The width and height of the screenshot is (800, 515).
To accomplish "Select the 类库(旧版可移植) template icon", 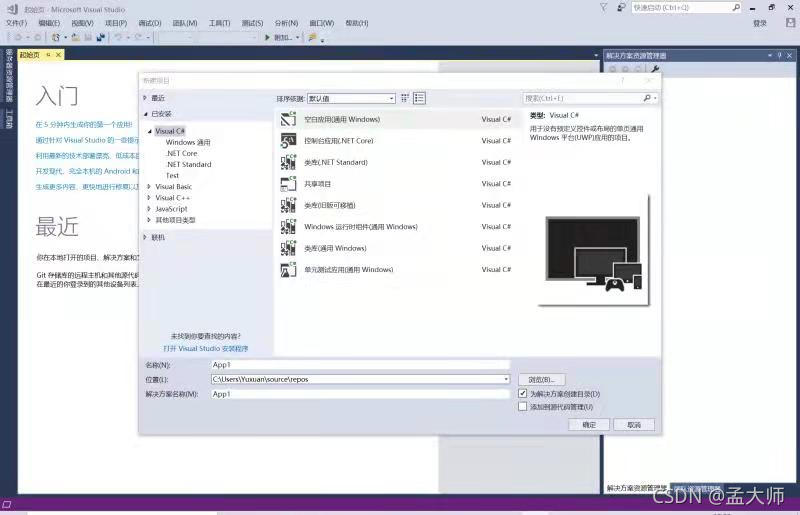I will (x=288, y=205).
